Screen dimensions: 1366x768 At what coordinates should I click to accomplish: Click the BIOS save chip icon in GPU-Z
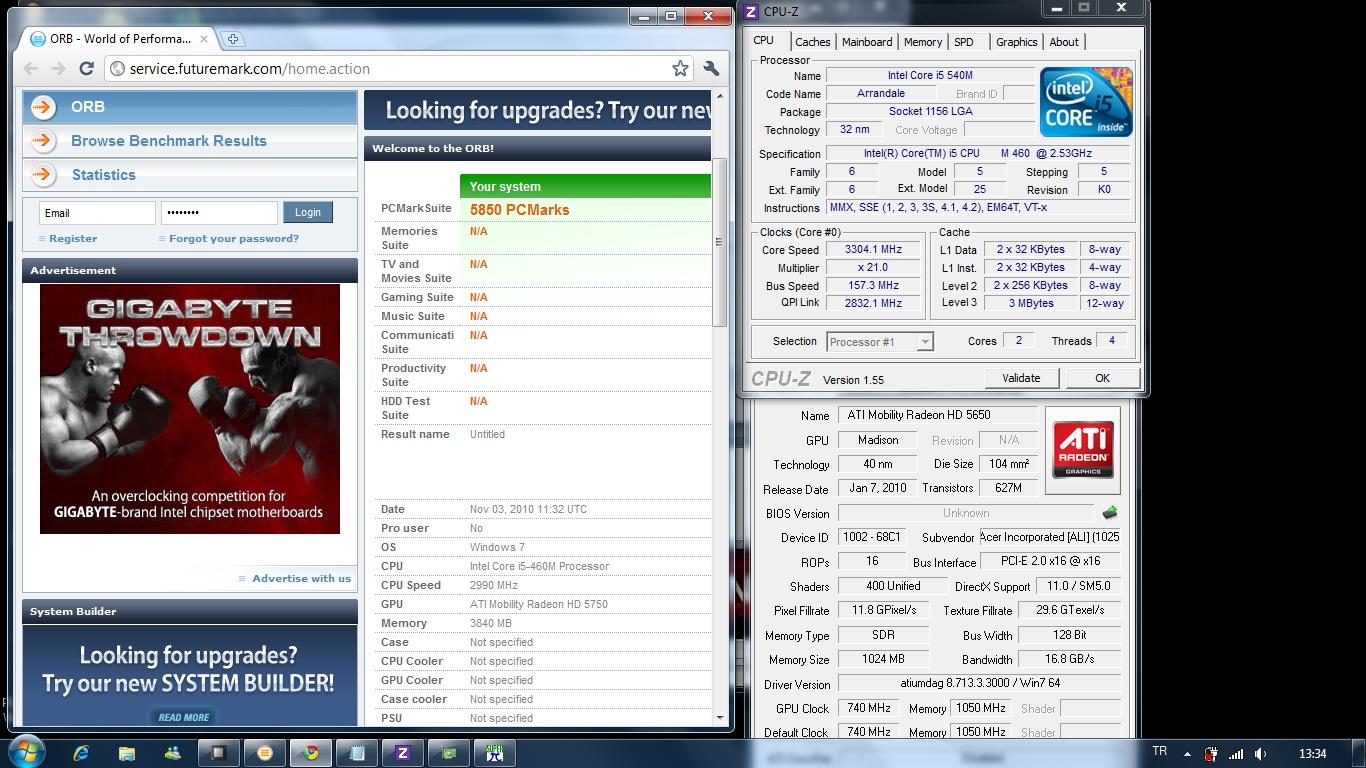[1110, 513]
